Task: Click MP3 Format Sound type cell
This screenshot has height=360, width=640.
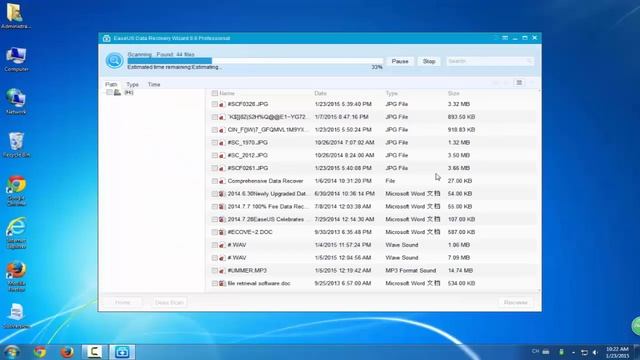Action: point(411,271)
